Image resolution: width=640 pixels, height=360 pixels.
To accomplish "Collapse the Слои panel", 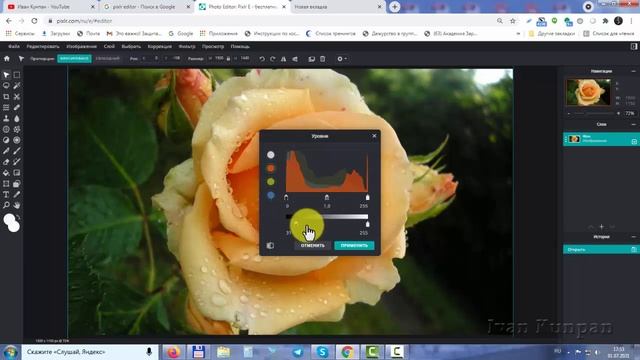I will (633, 124).
